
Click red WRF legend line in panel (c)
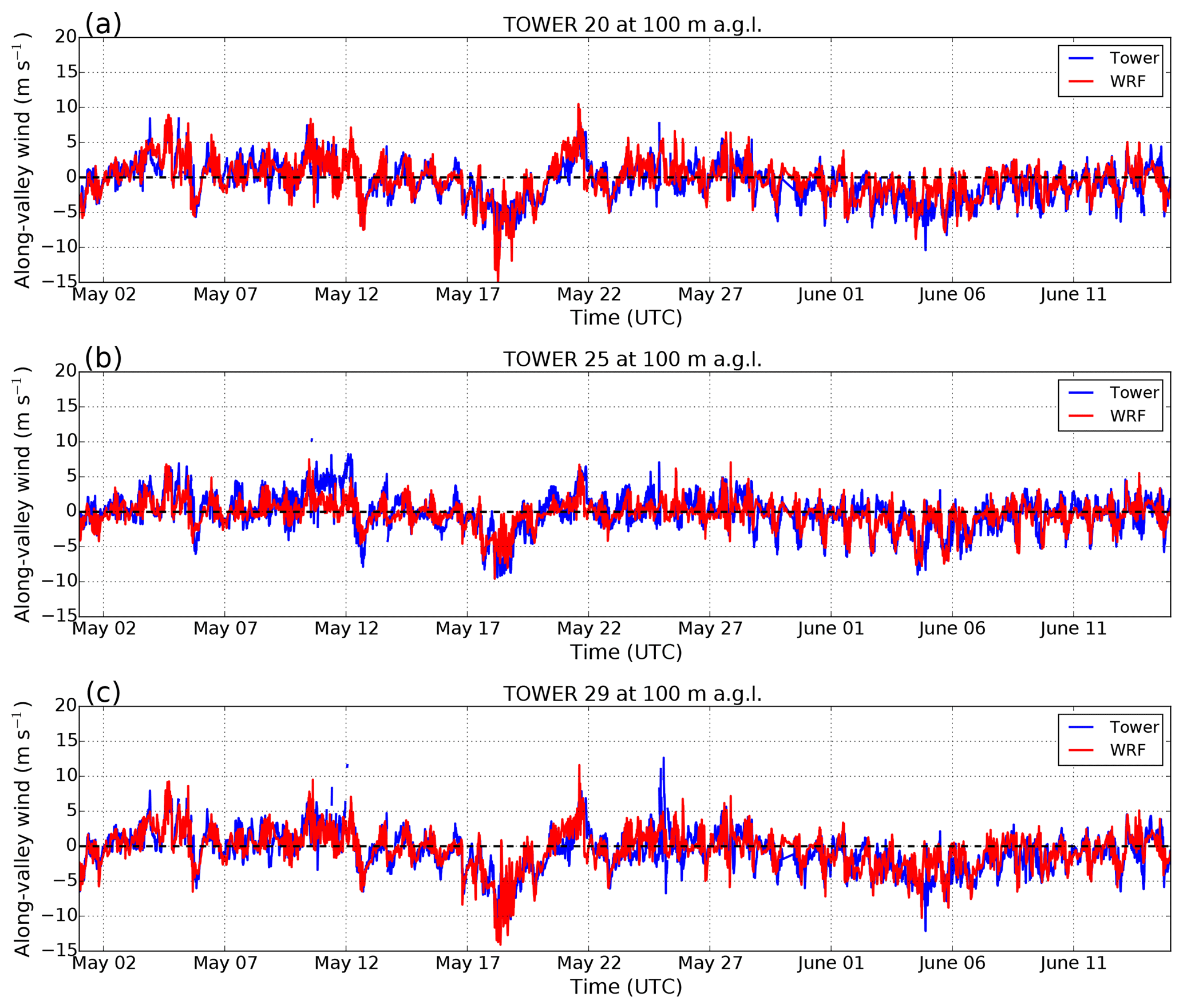pos(1081,750)
